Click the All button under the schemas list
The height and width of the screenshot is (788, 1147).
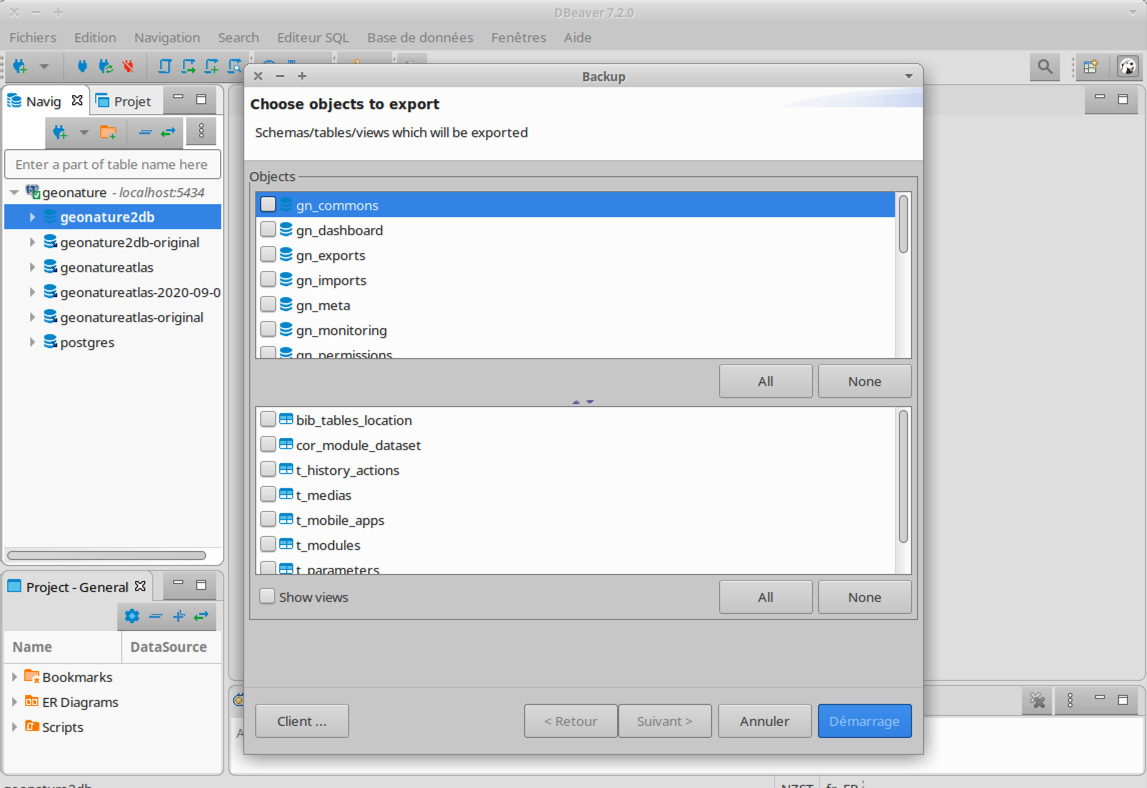pyautogui.click(x=765, y=381)
